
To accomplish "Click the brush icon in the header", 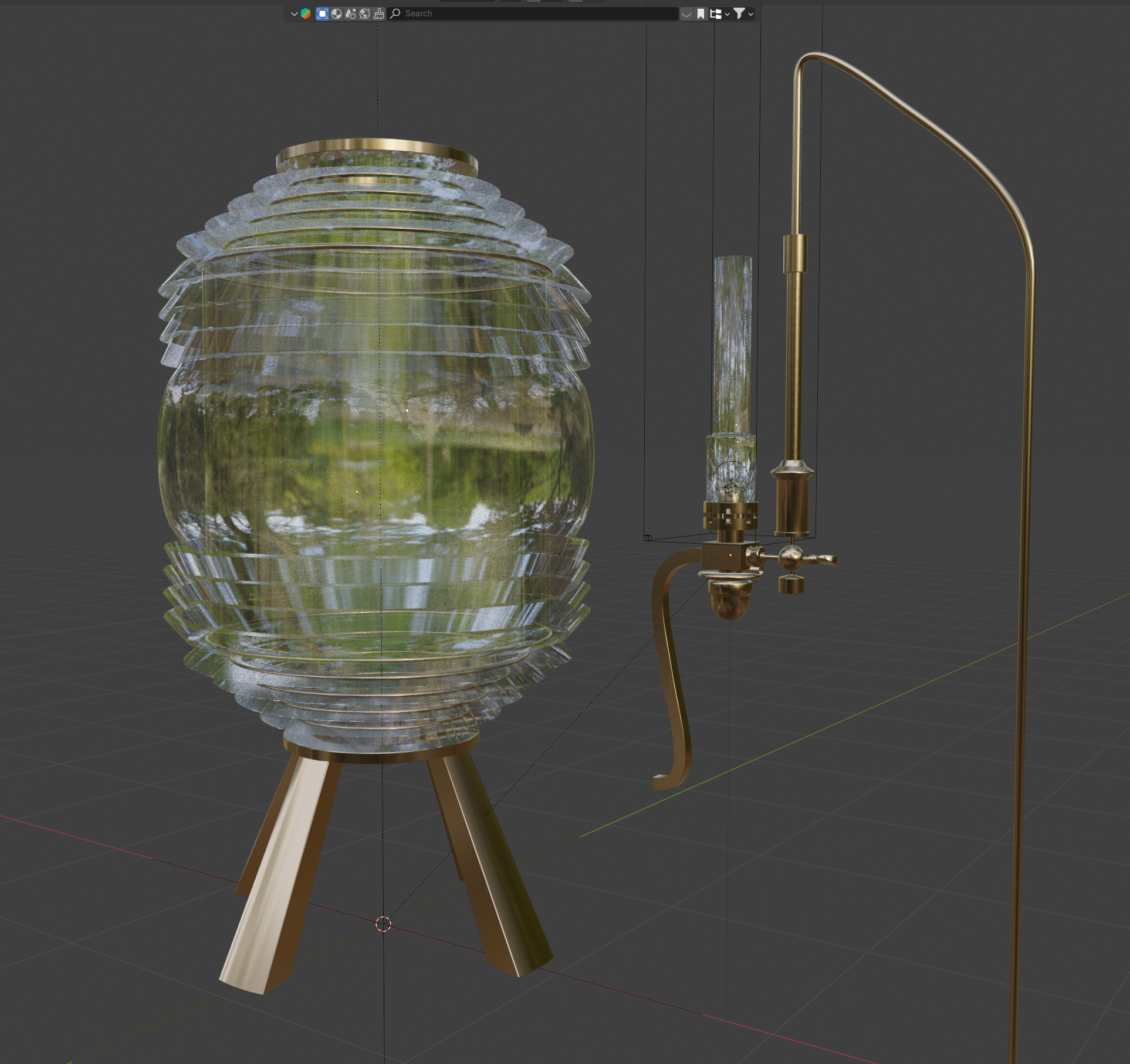I will tap(379, 13).
